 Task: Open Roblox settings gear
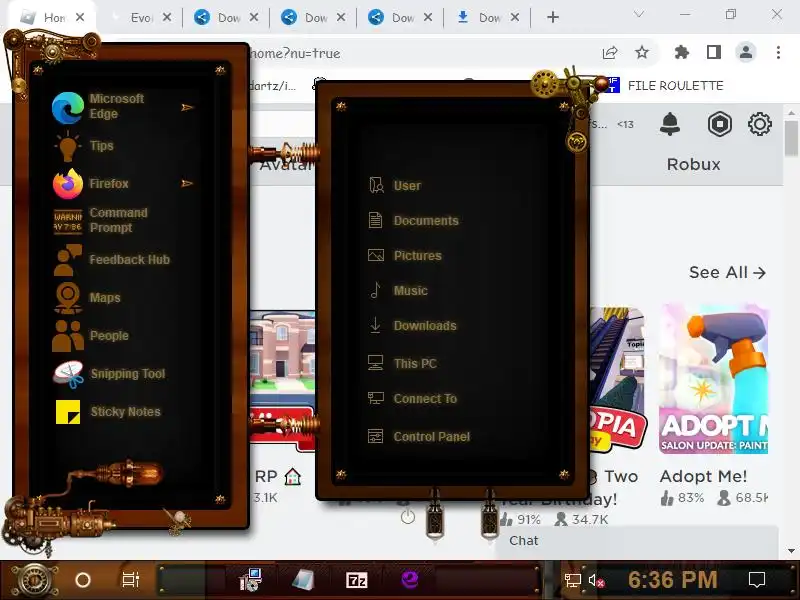point(760,124)
